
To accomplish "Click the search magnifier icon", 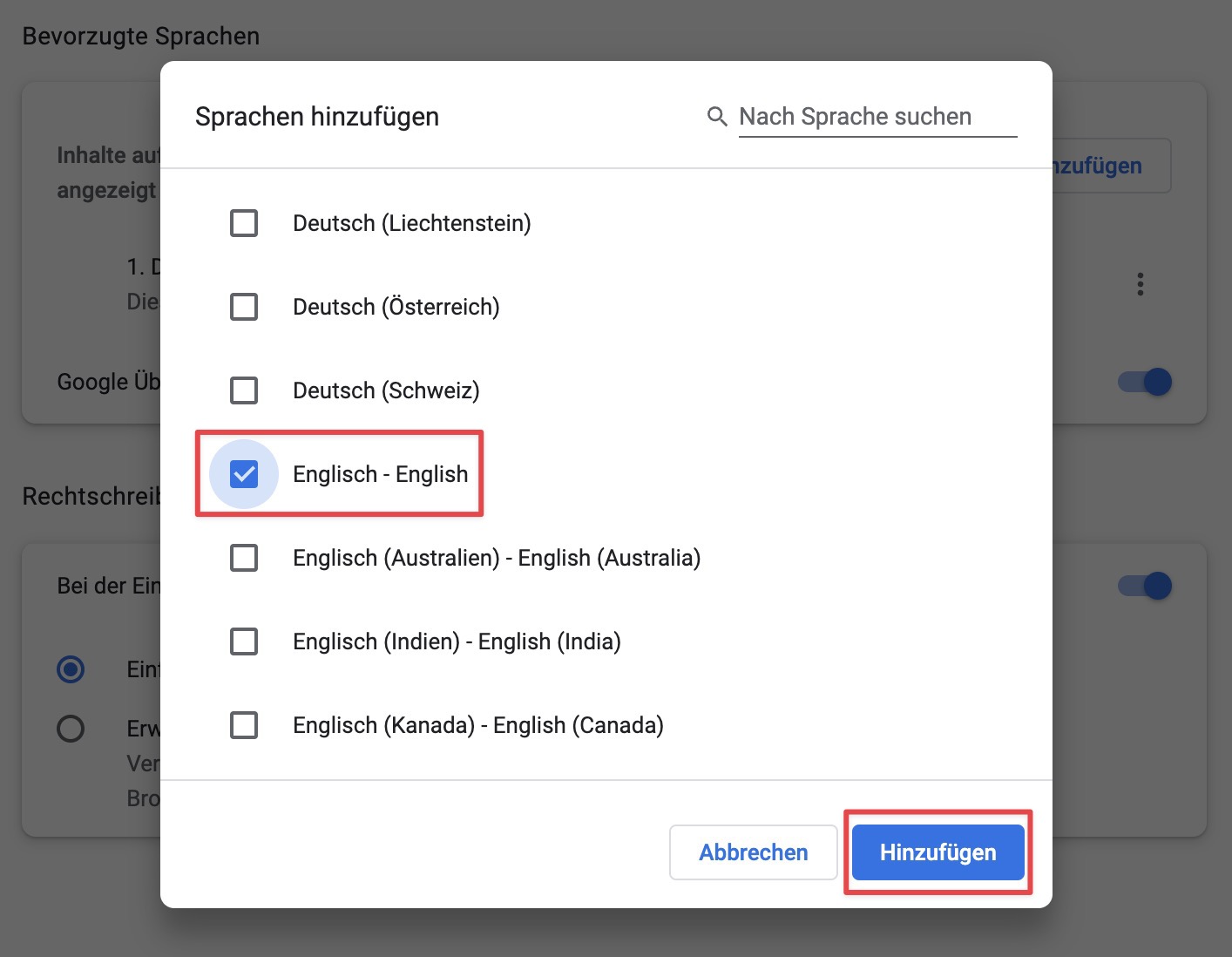I will 717,117.
